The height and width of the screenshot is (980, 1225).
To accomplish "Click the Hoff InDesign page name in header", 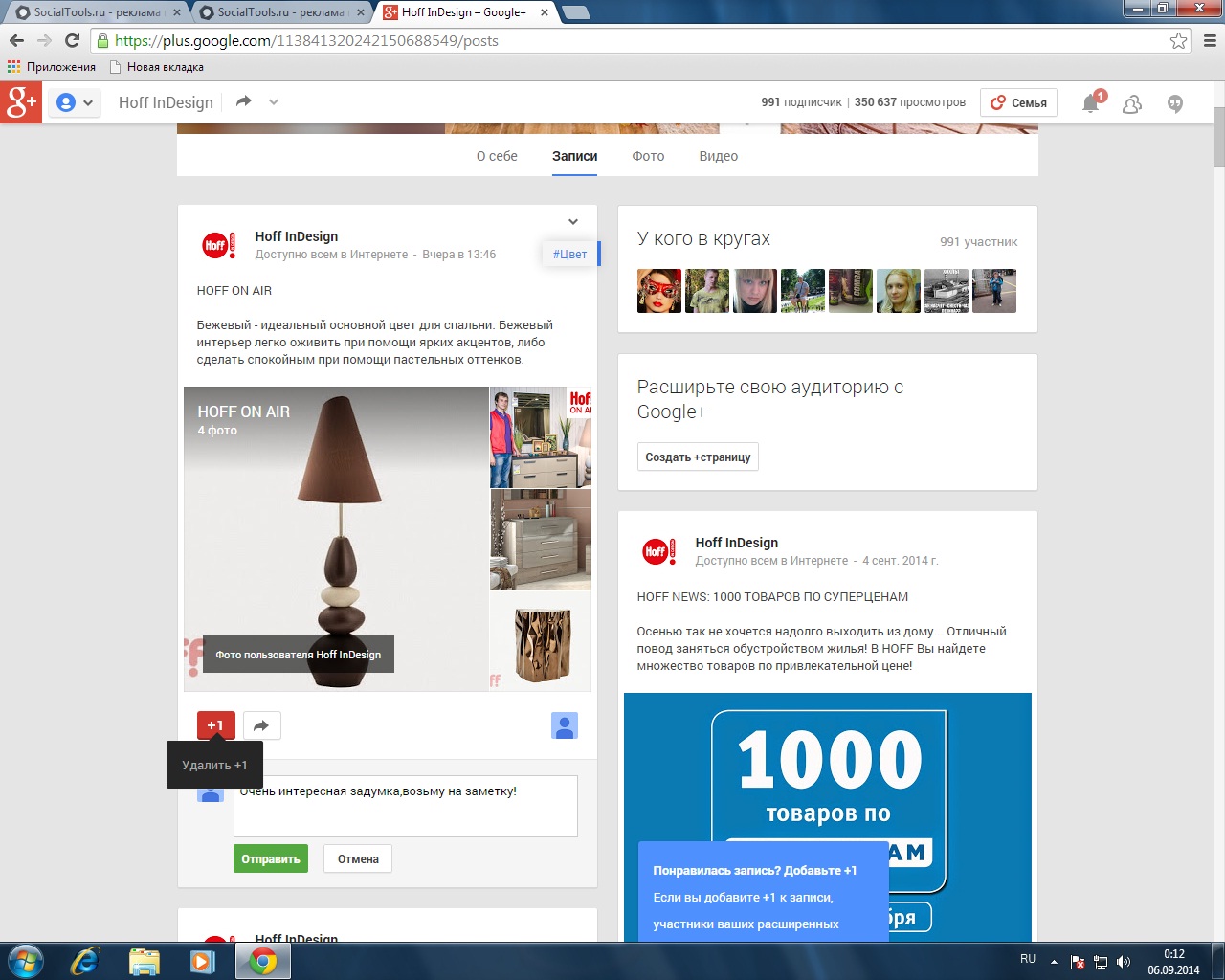I will 166,102.
